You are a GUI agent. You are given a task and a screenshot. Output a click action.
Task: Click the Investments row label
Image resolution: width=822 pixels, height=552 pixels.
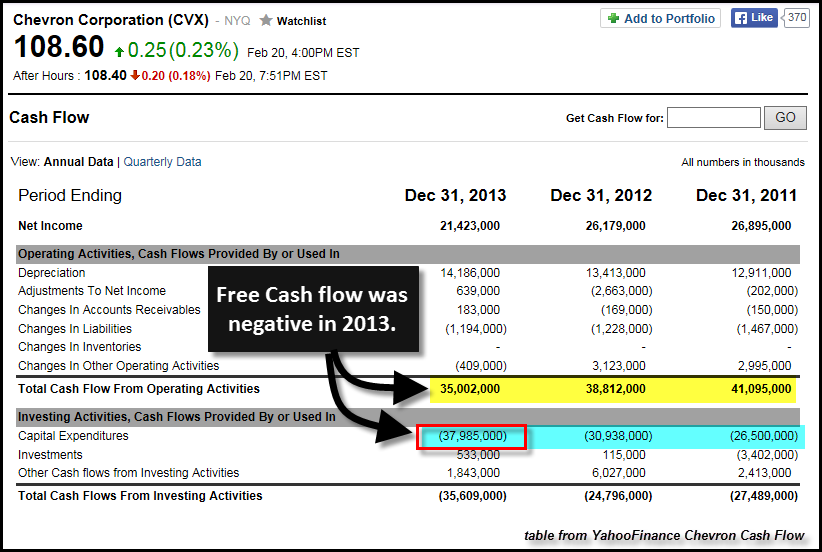click(50, 455)
